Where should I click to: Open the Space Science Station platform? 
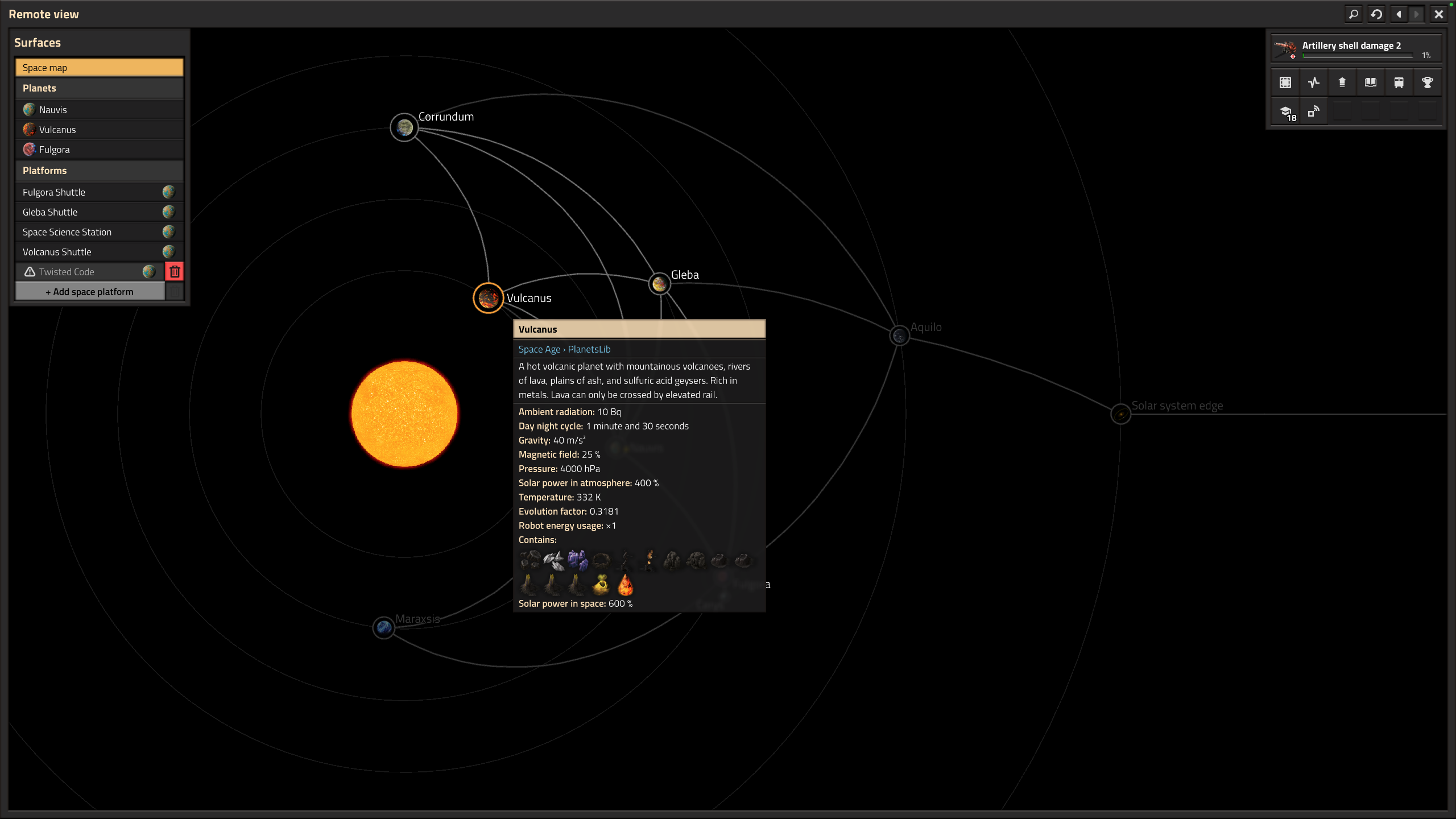(100, 232)
